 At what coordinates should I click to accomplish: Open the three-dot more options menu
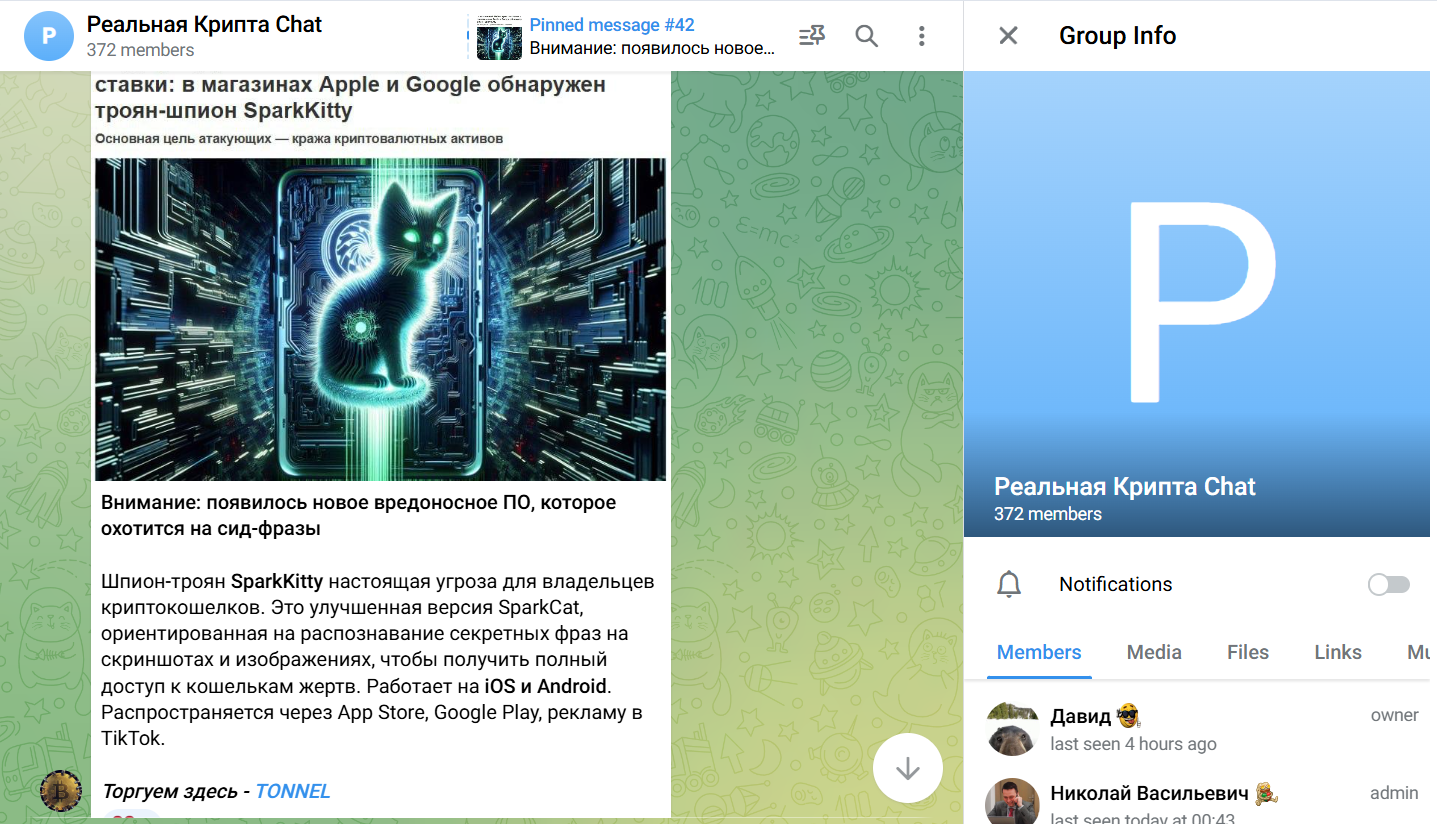[921, 36]
